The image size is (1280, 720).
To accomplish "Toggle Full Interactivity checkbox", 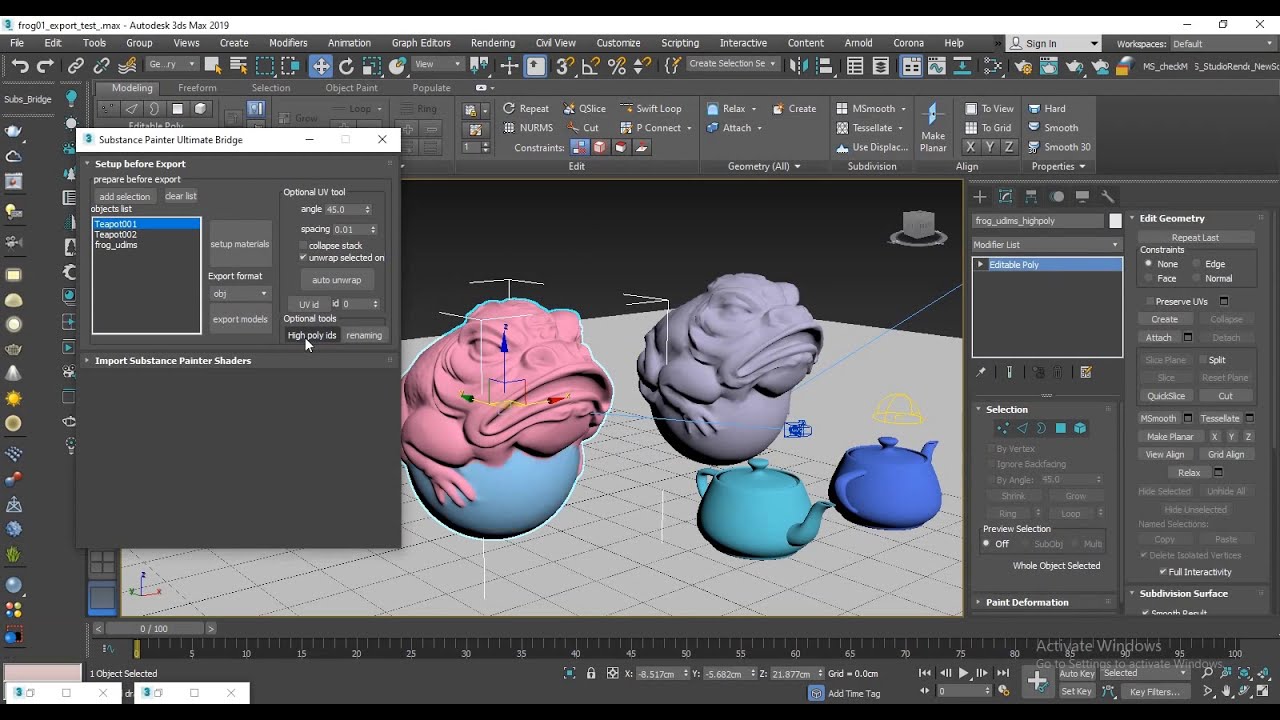I will click(x=1163, y=572).
